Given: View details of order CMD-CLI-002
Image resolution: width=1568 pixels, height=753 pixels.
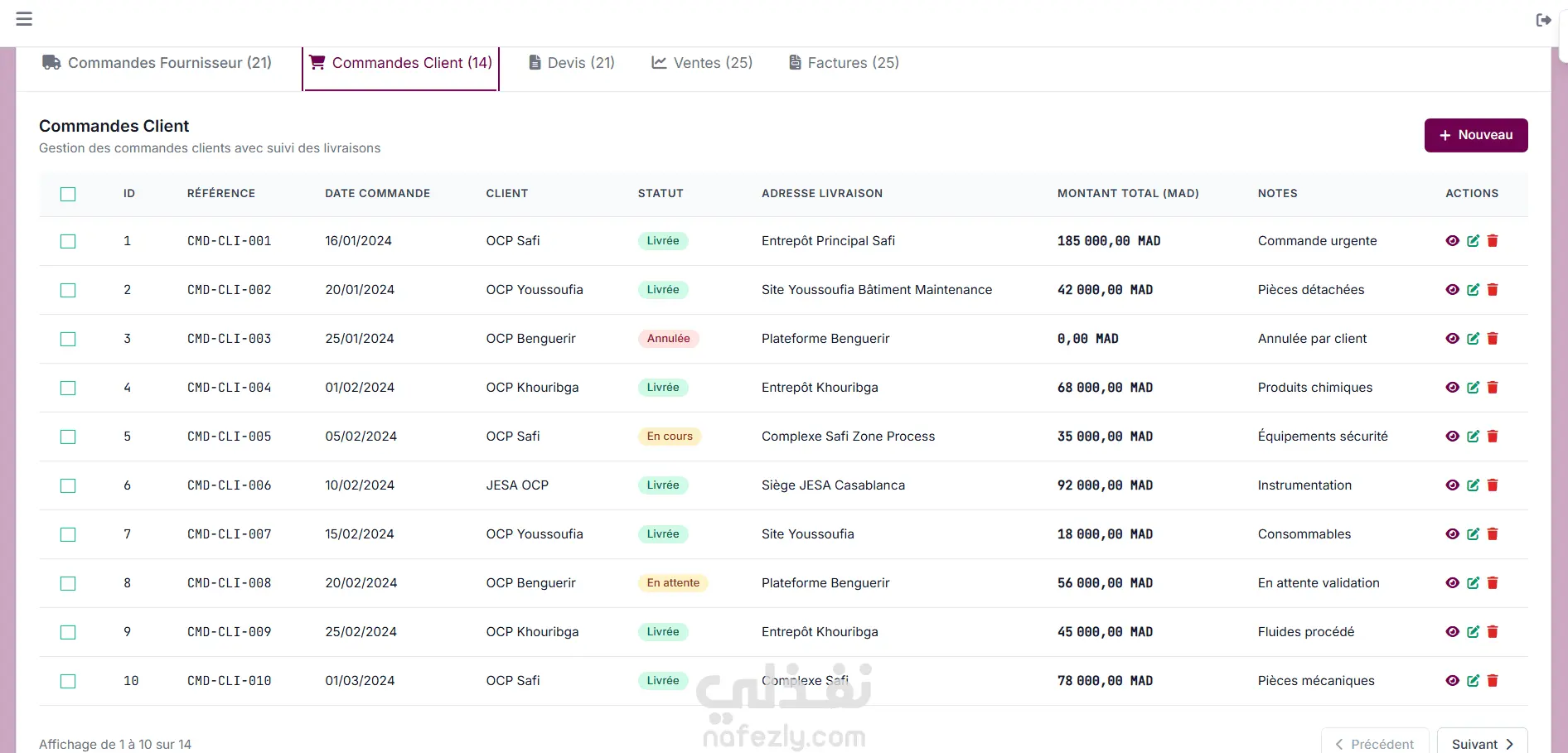Looking at the screenshot, I should tap(1452, 290).
